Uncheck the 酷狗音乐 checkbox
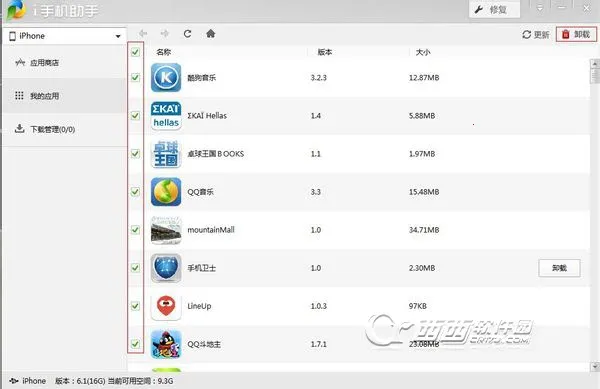This screenshot has width=600, height=389. click(x=135, y=77)
